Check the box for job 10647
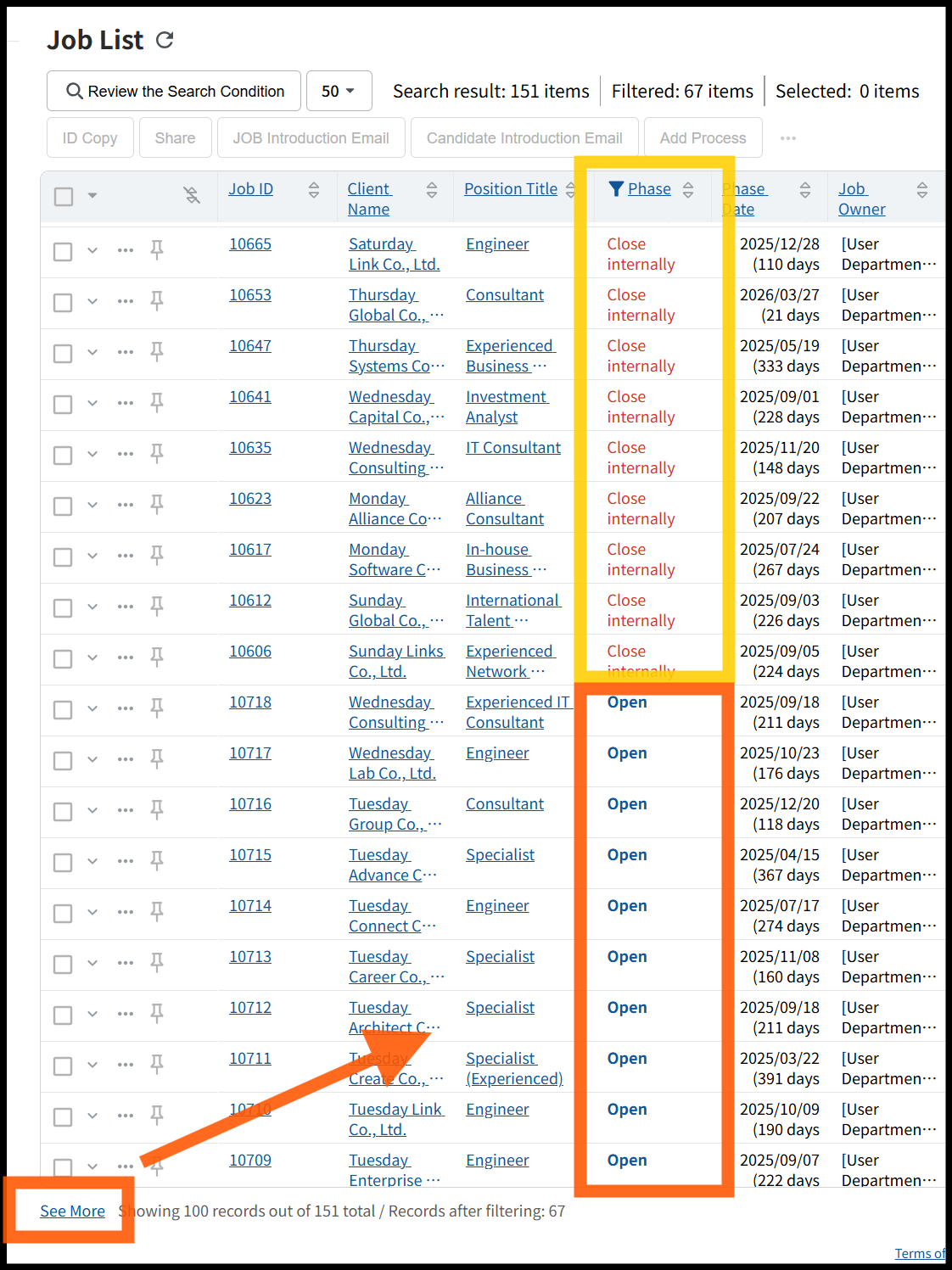Viewport: 952px width, 1270px height. coord(63,353)
